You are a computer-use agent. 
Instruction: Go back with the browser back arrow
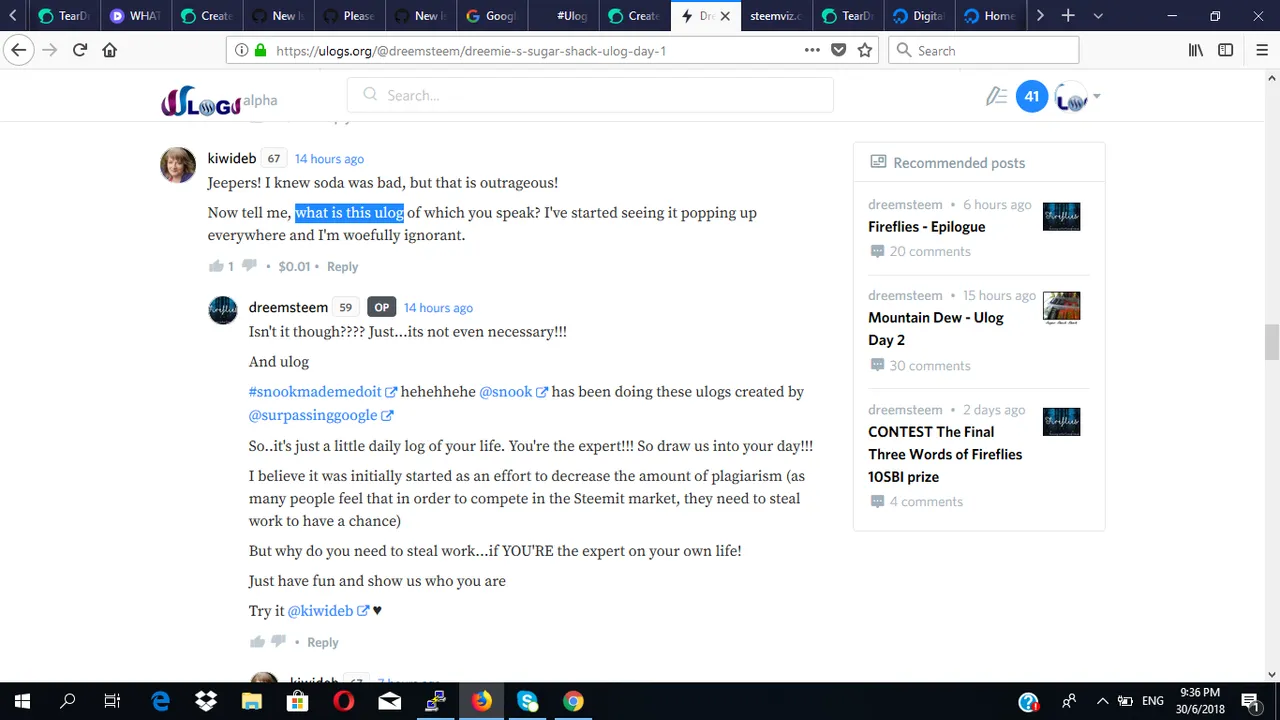(19, 50)
